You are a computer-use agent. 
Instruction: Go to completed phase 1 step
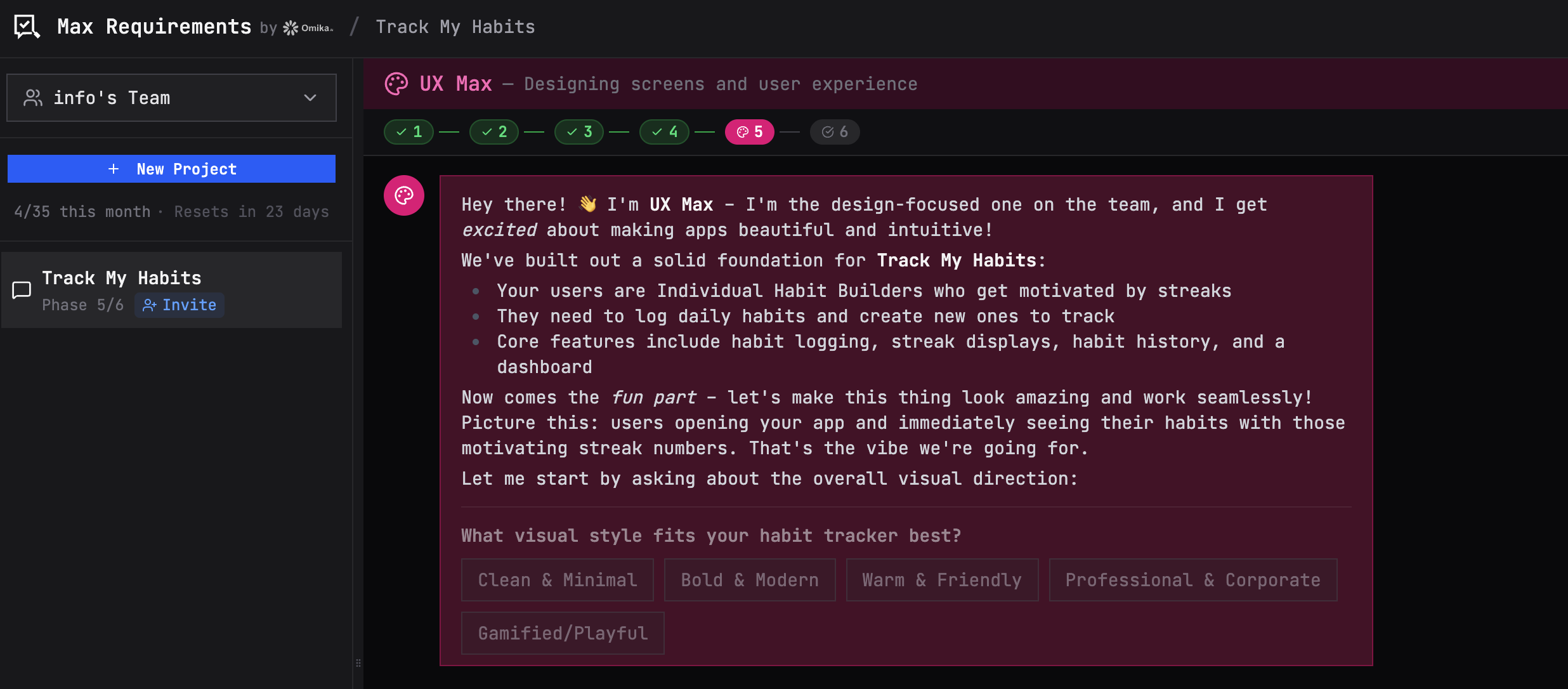pos(408,132)
